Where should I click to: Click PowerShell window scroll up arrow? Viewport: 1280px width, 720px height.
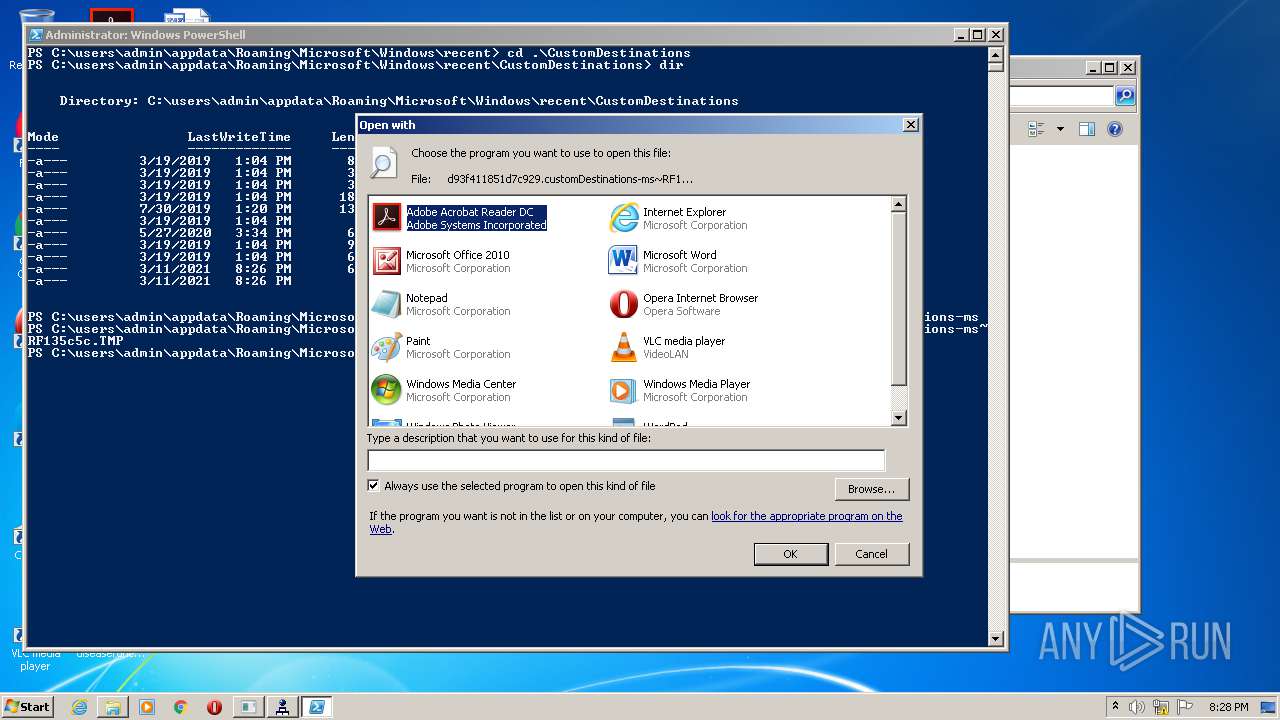(995, 54)
